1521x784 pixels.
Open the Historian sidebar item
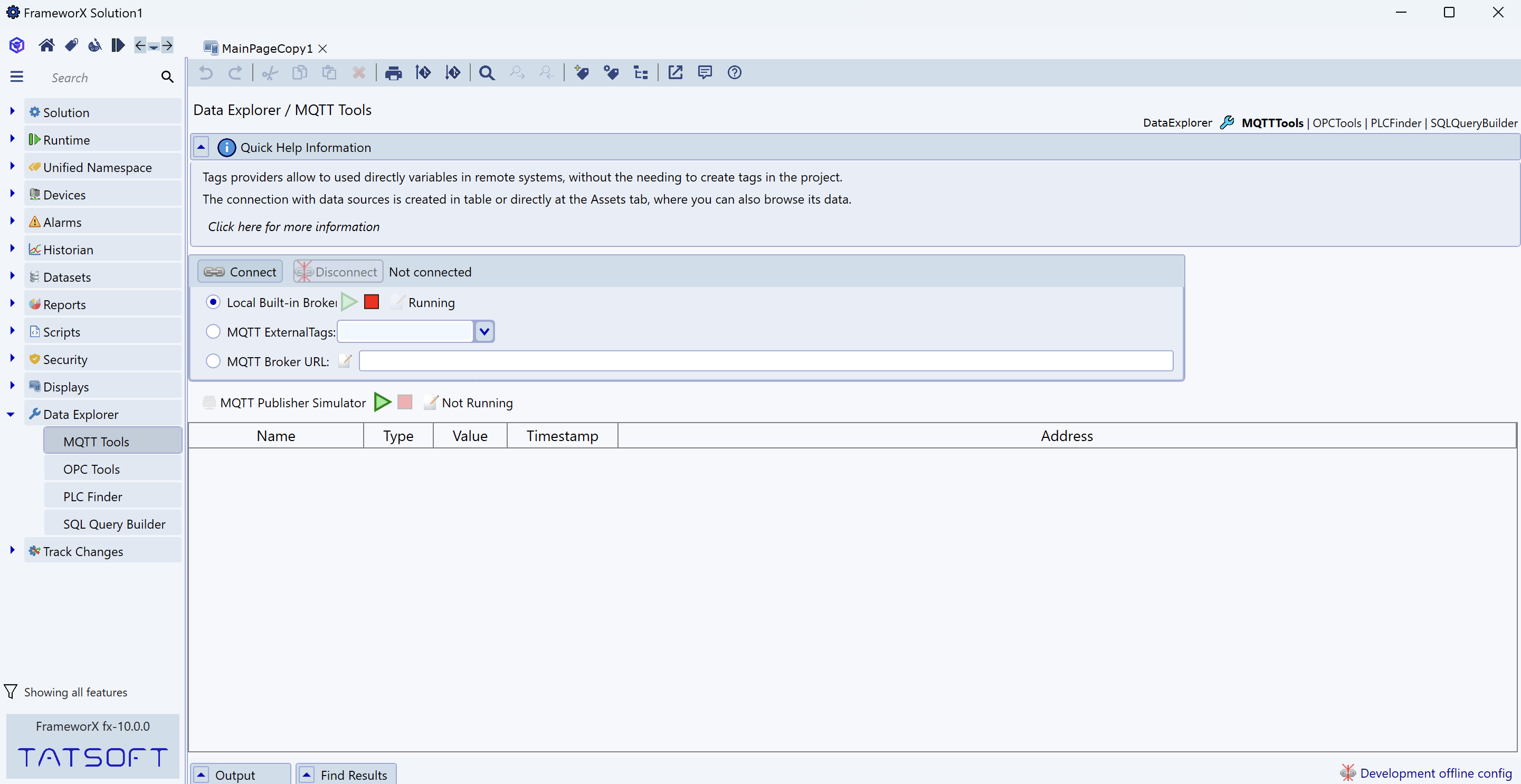pyautogui.click(x=103, y=250)
